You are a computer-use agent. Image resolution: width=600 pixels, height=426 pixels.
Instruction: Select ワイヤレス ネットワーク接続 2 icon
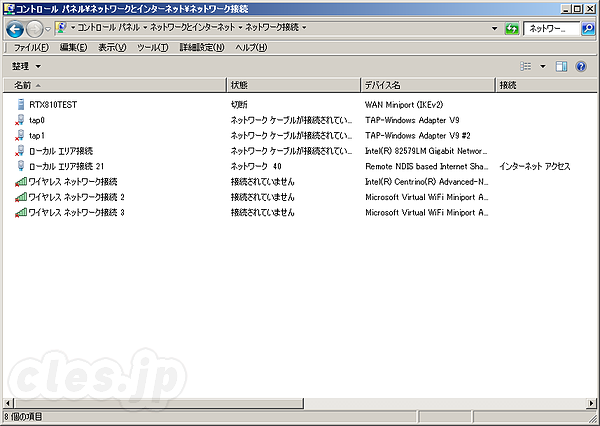[x=21, y=197]
